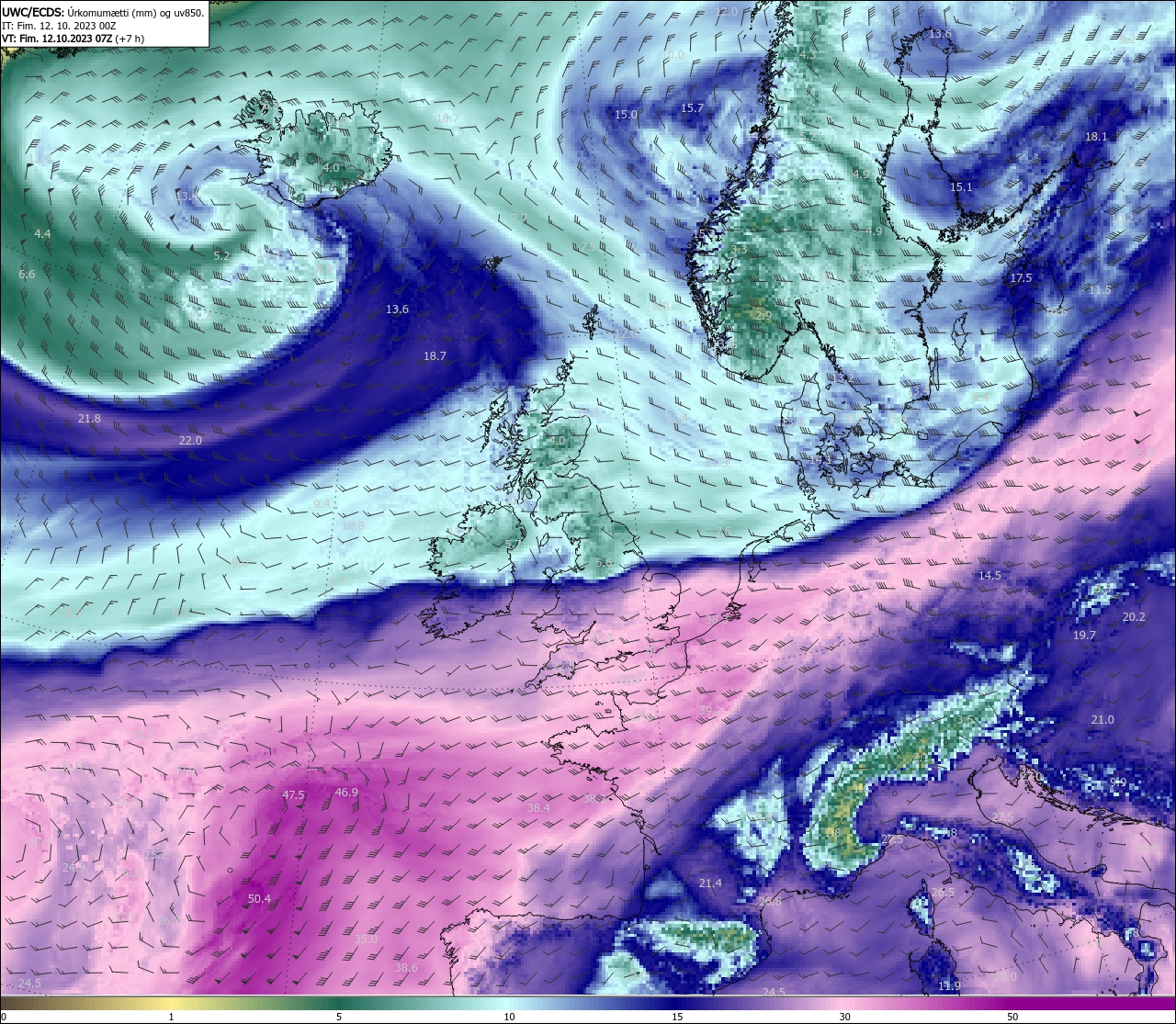Click the 35.0 value label
Screen dimensions: 1176x1024
(366, 939)
